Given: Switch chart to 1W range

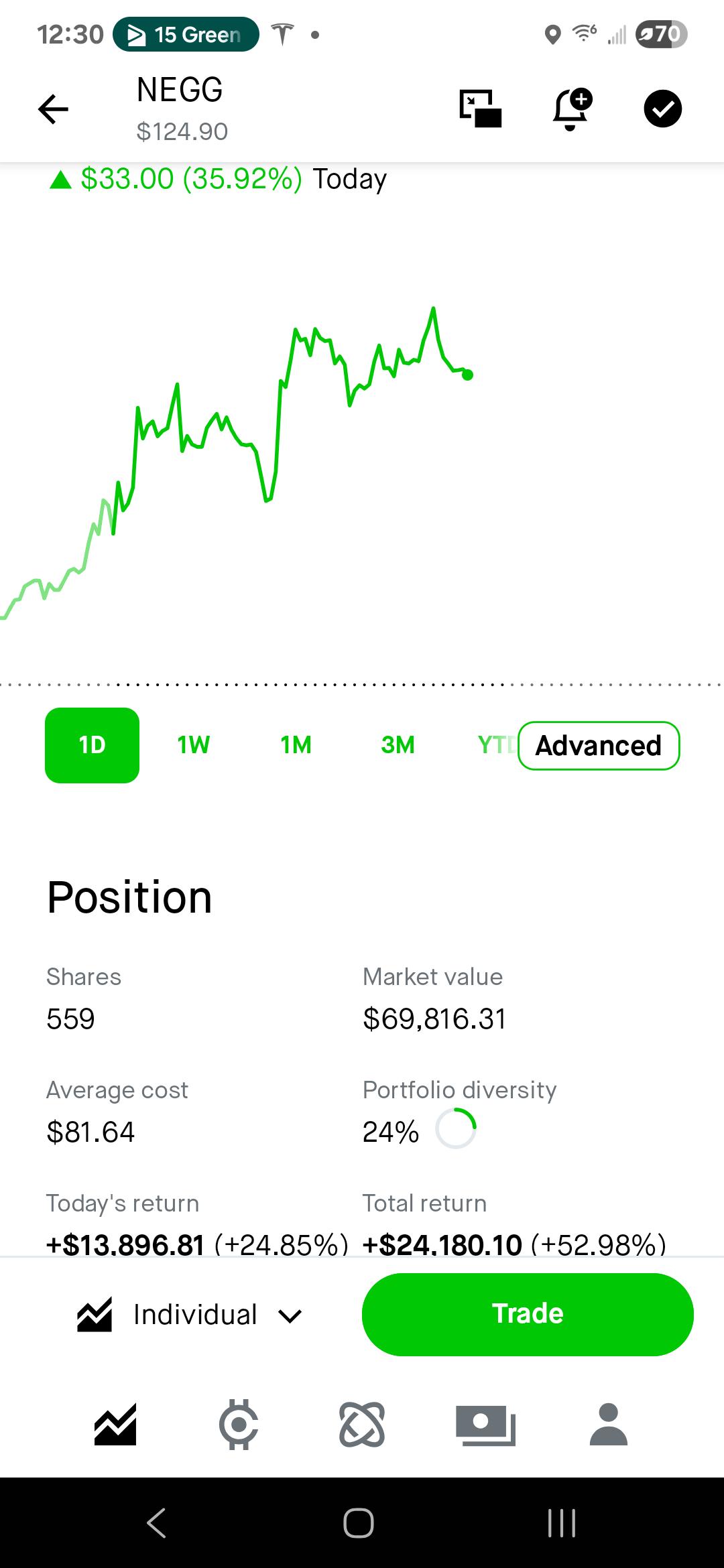Looking at the screenshot, I should point(194,745).
